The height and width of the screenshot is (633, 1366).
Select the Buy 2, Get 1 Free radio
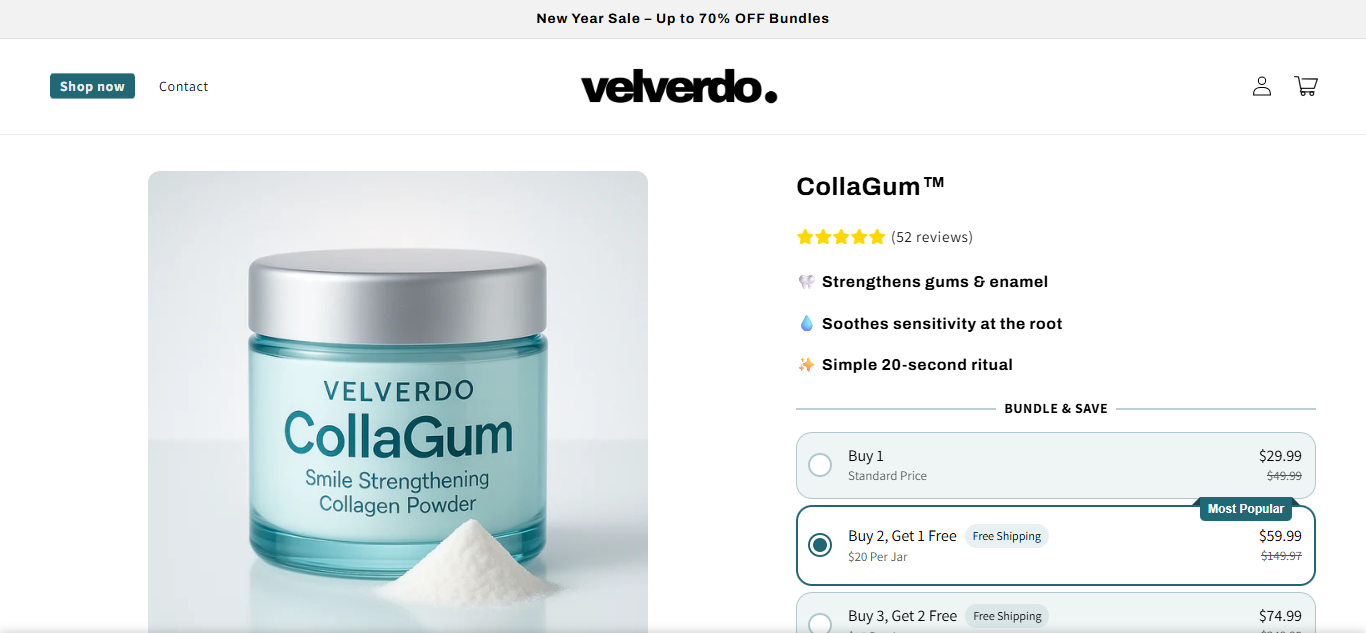point(820,545)
